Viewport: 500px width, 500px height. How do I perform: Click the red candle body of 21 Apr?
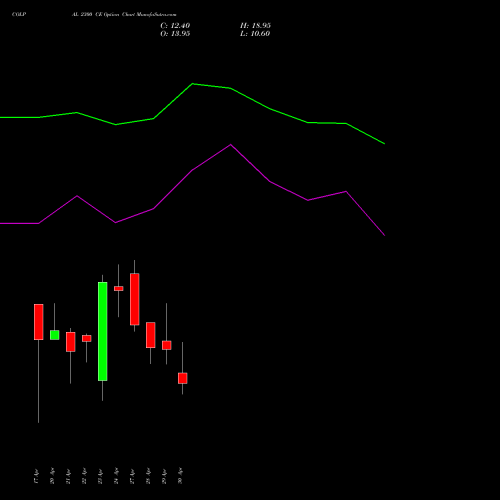point(71,342)
